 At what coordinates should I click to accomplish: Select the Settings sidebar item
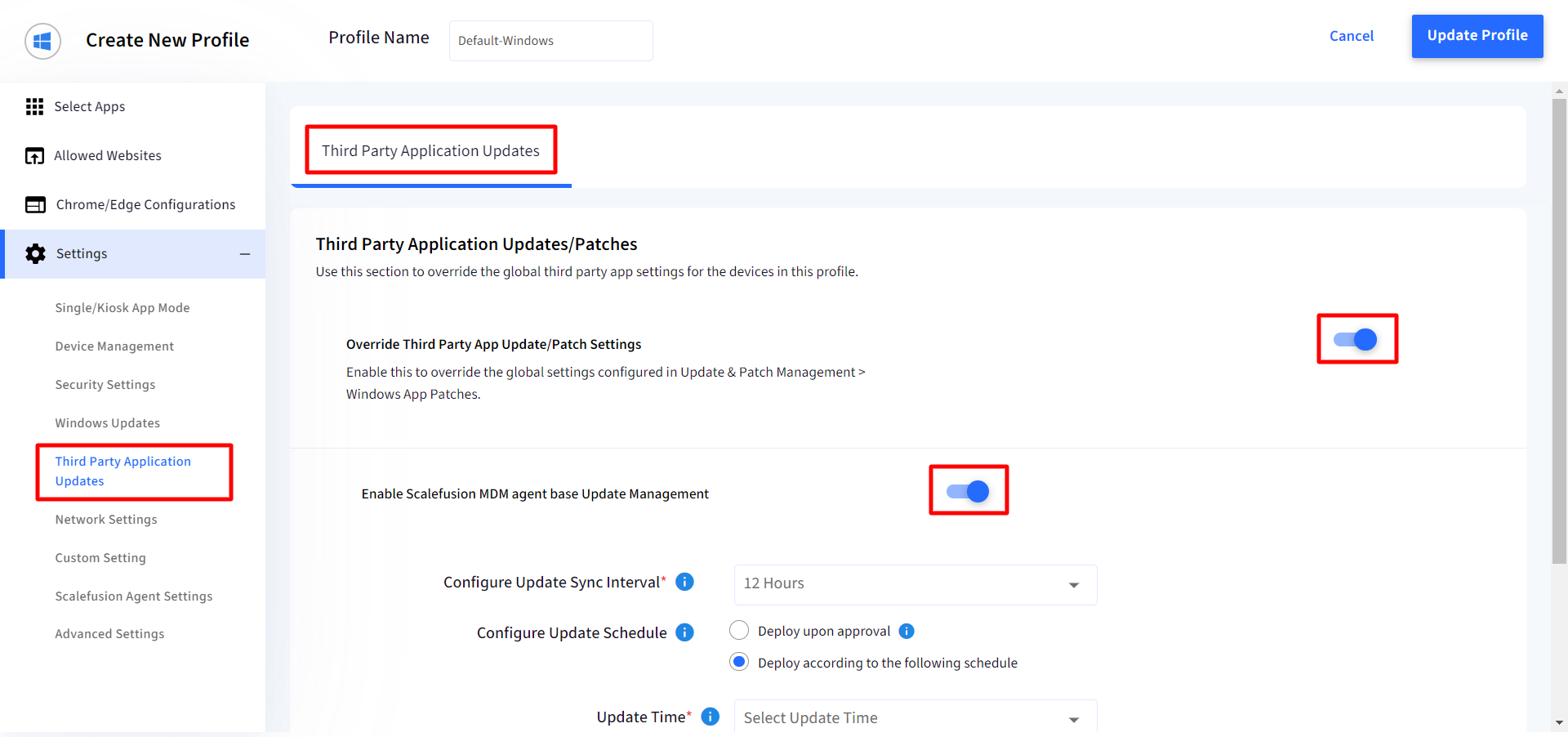point(132,254)
